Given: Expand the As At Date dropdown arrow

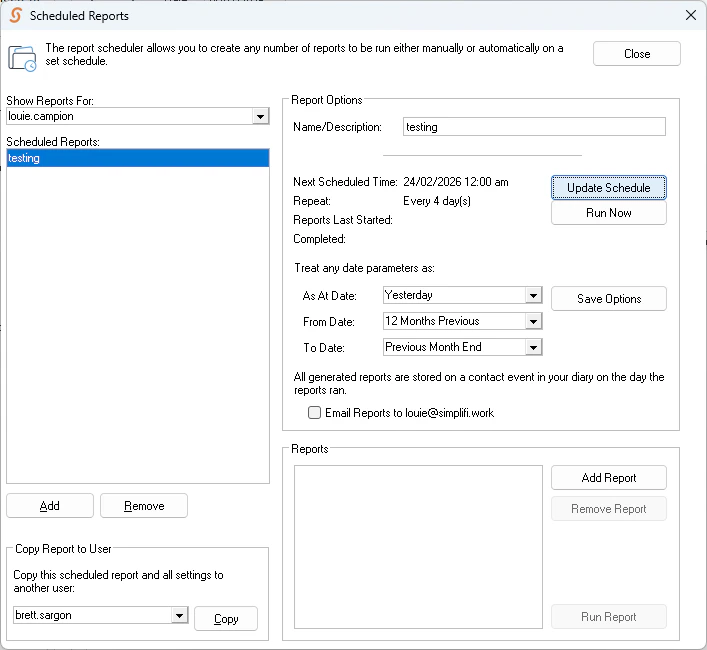Looking at the screenshot, I should coord(533,296).
